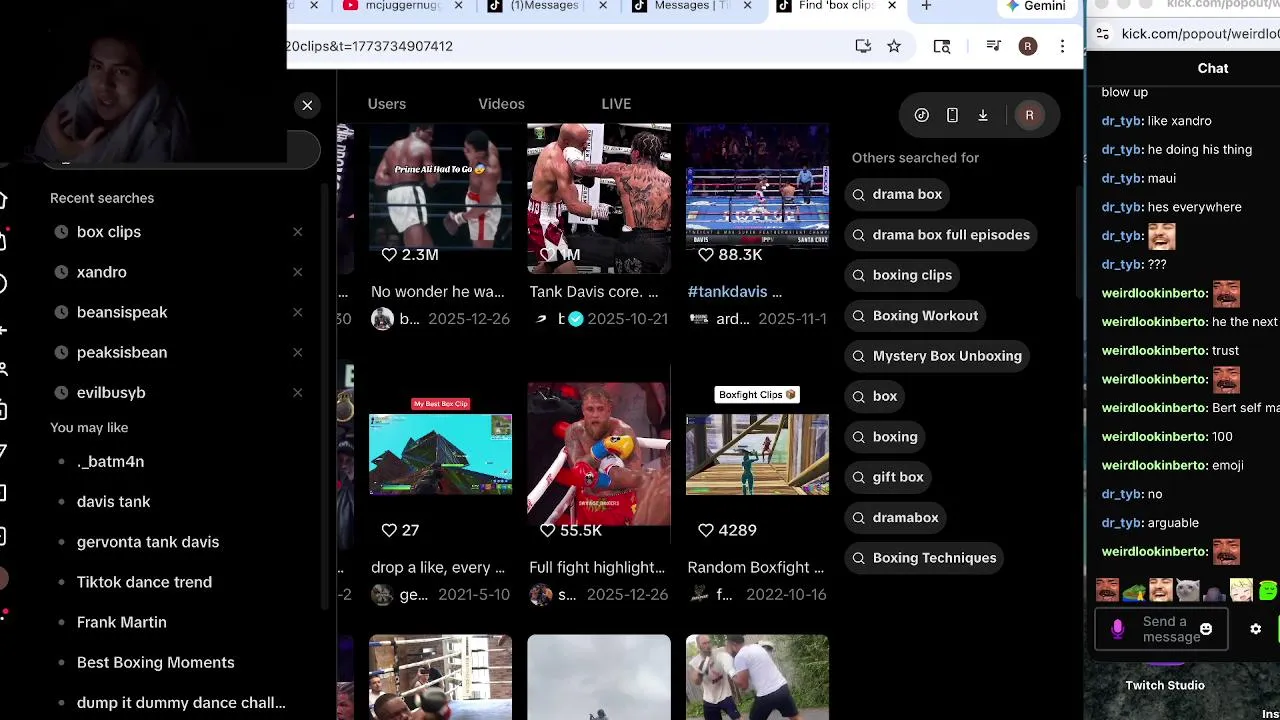Click the magnifier icon beside 'boxing'

[x=858, y=437]
